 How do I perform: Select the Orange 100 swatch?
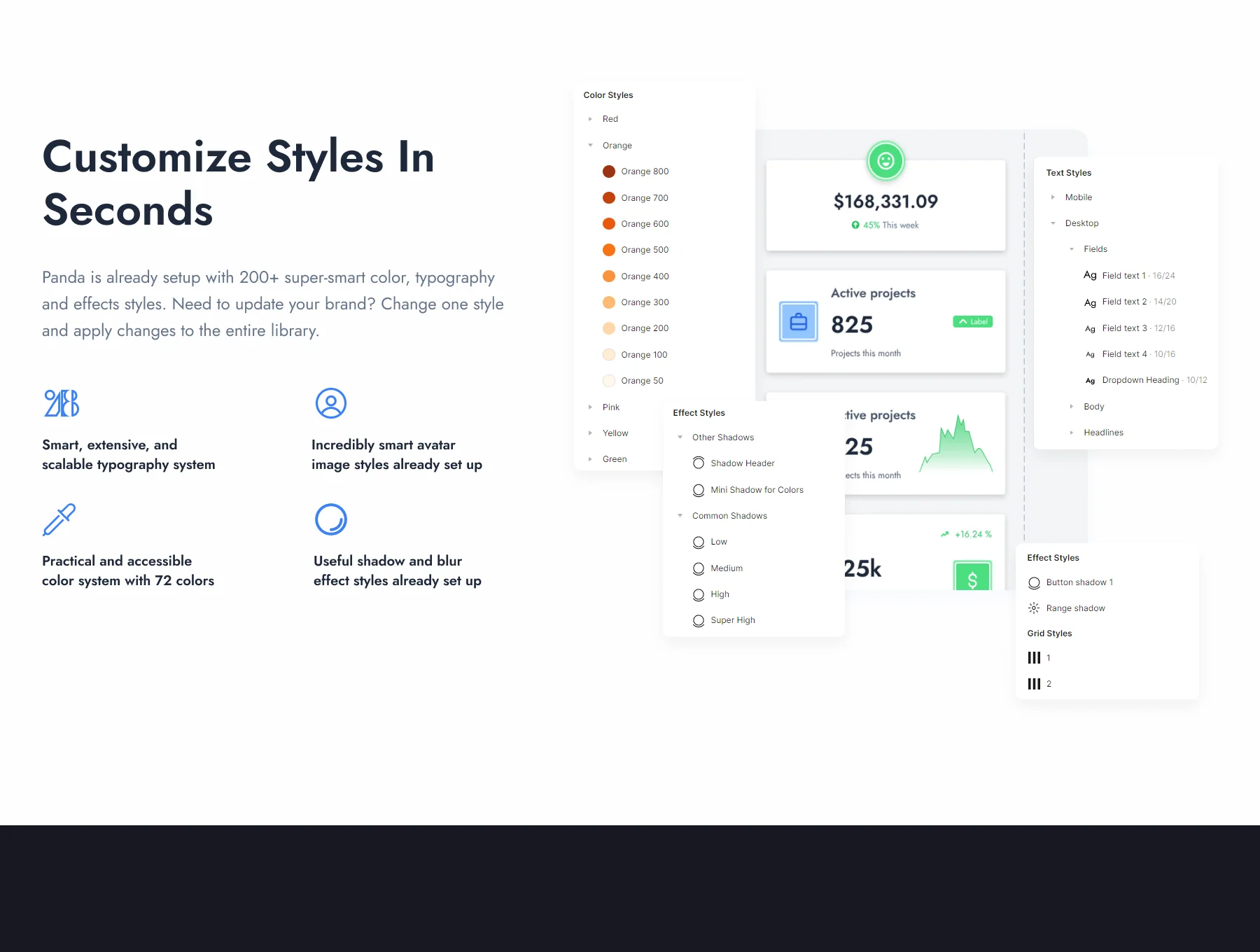click(x=609, y=355)
